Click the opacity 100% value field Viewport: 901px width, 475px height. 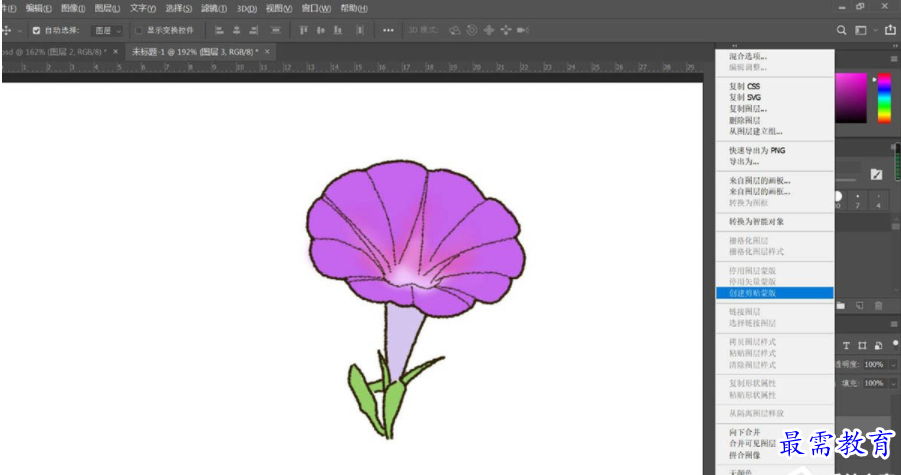(875, 365)
